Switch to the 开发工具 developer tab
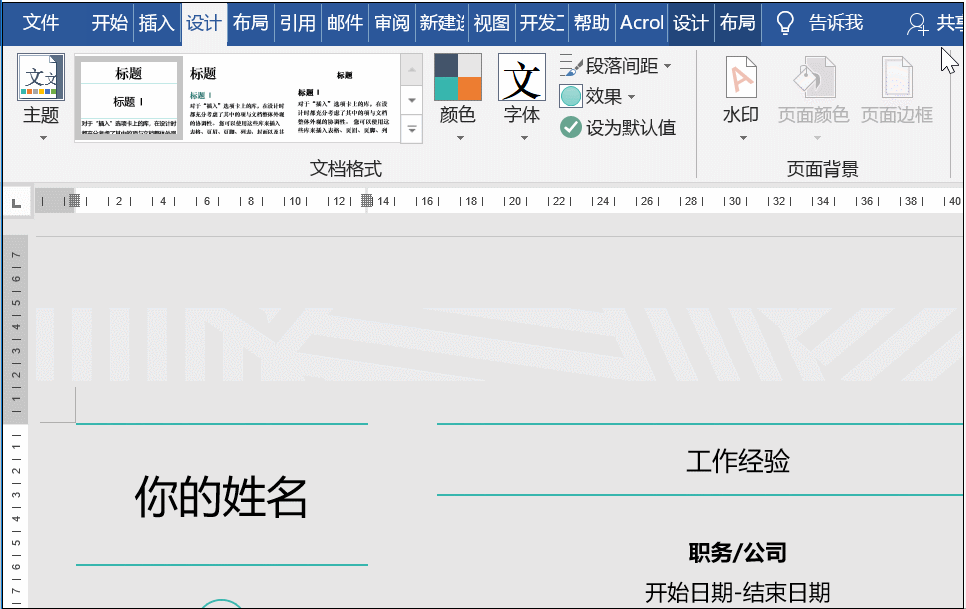This screenshot has height=609, width=966. pos(542,23)
